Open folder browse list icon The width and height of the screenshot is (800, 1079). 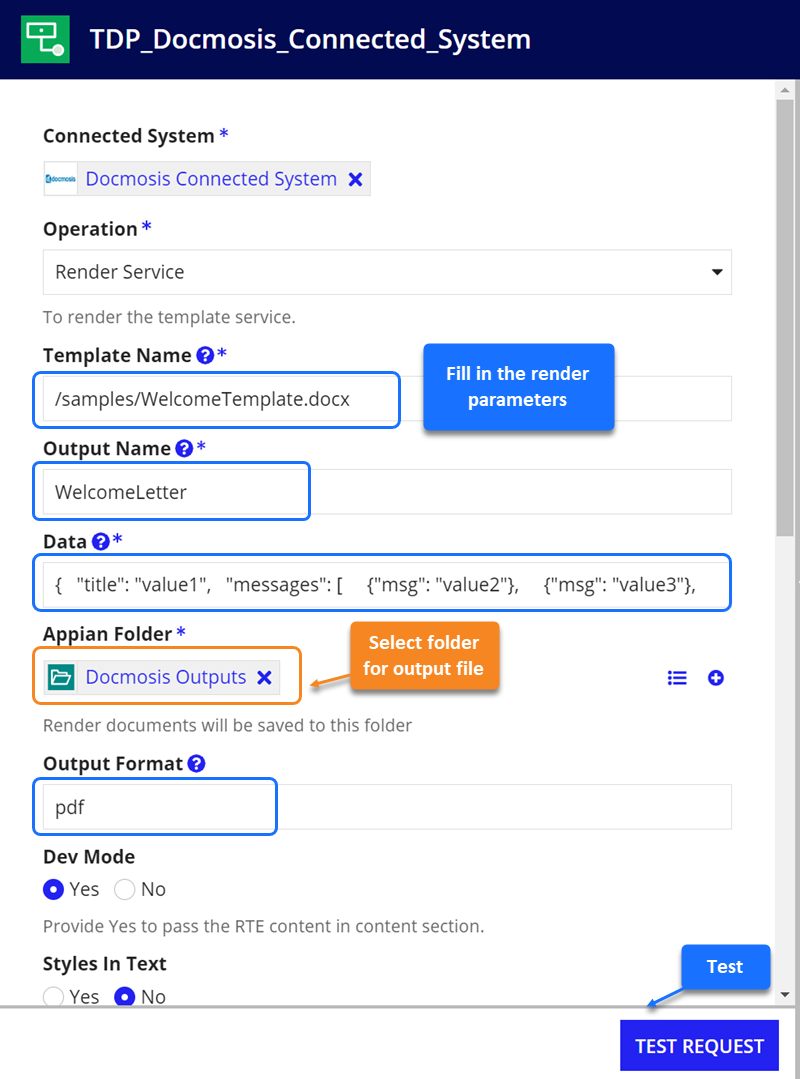coord(677,678)
